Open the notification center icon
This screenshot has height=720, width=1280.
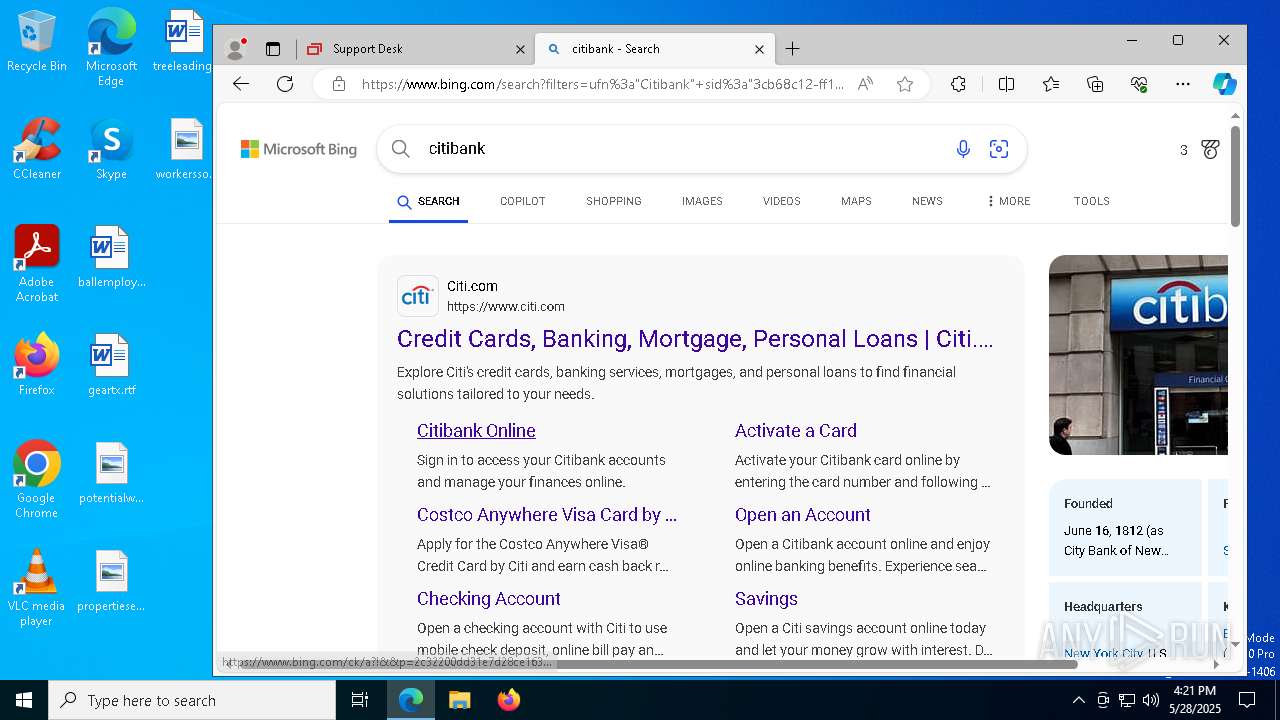click(x=1248, y=700)
